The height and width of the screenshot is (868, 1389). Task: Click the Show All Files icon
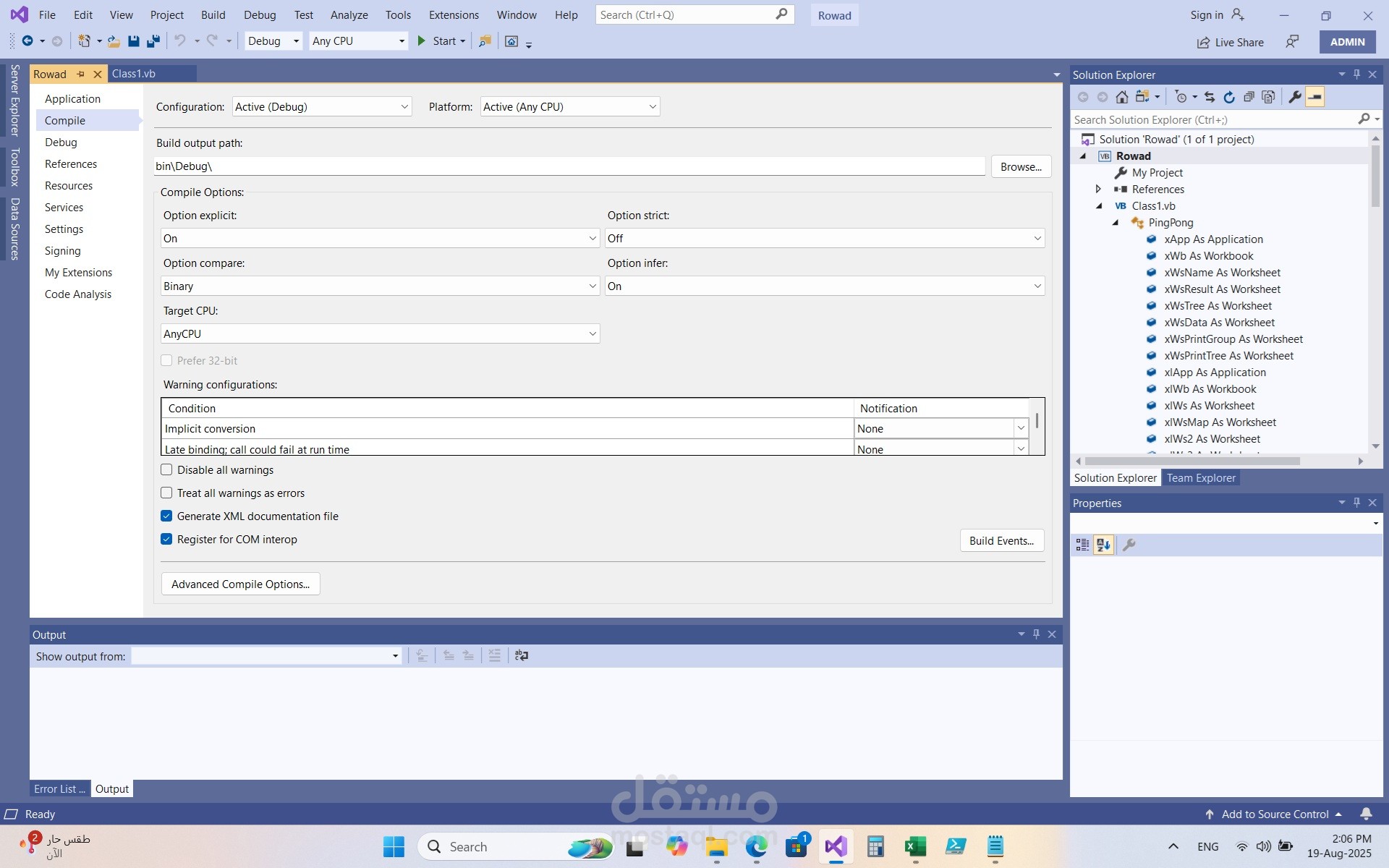click(x=1268, y=97)
